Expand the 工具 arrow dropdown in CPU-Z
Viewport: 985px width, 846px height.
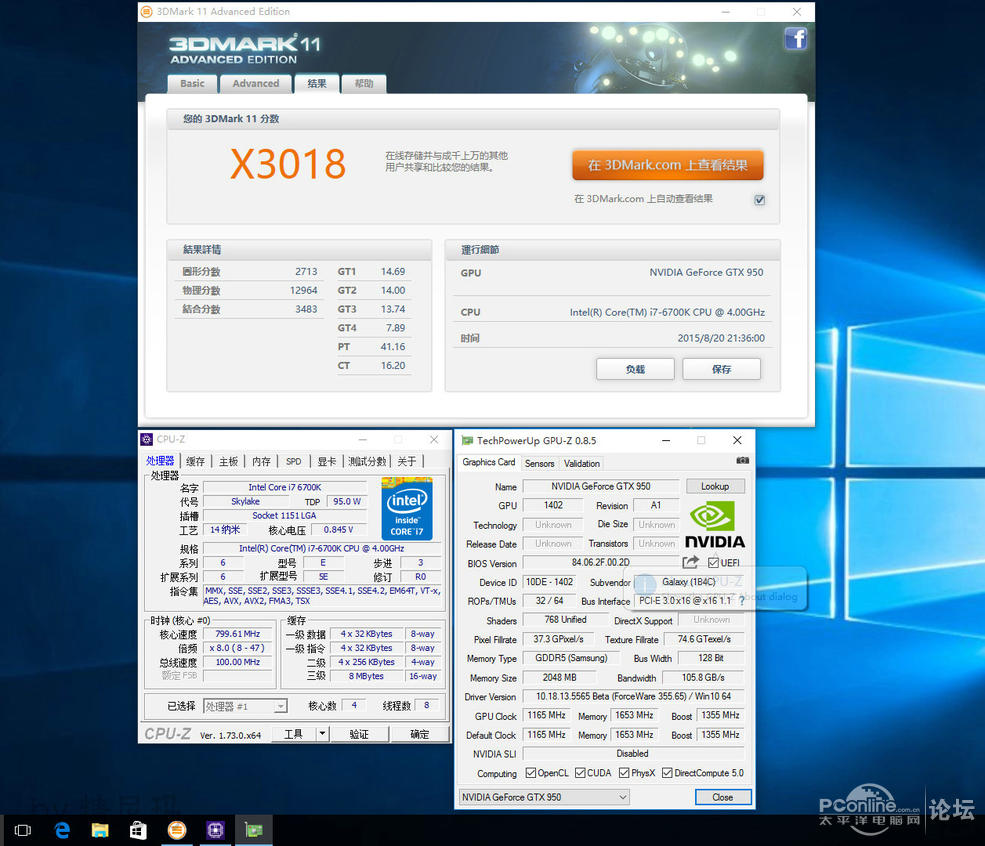point(322,734)
